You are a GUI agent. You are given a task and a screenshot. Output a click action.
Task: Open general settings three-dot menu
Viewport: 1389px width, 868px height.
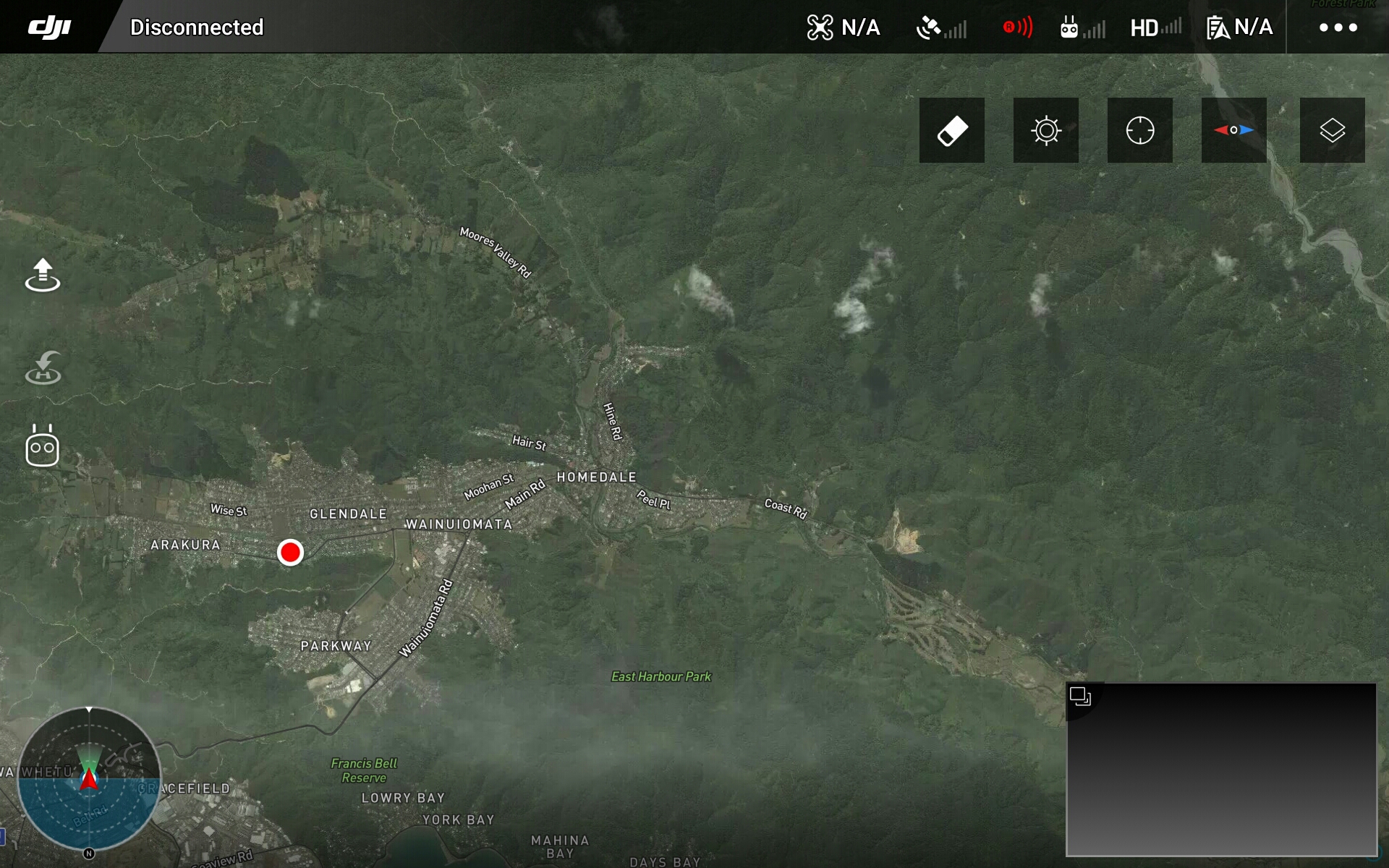click(1338, 27)
